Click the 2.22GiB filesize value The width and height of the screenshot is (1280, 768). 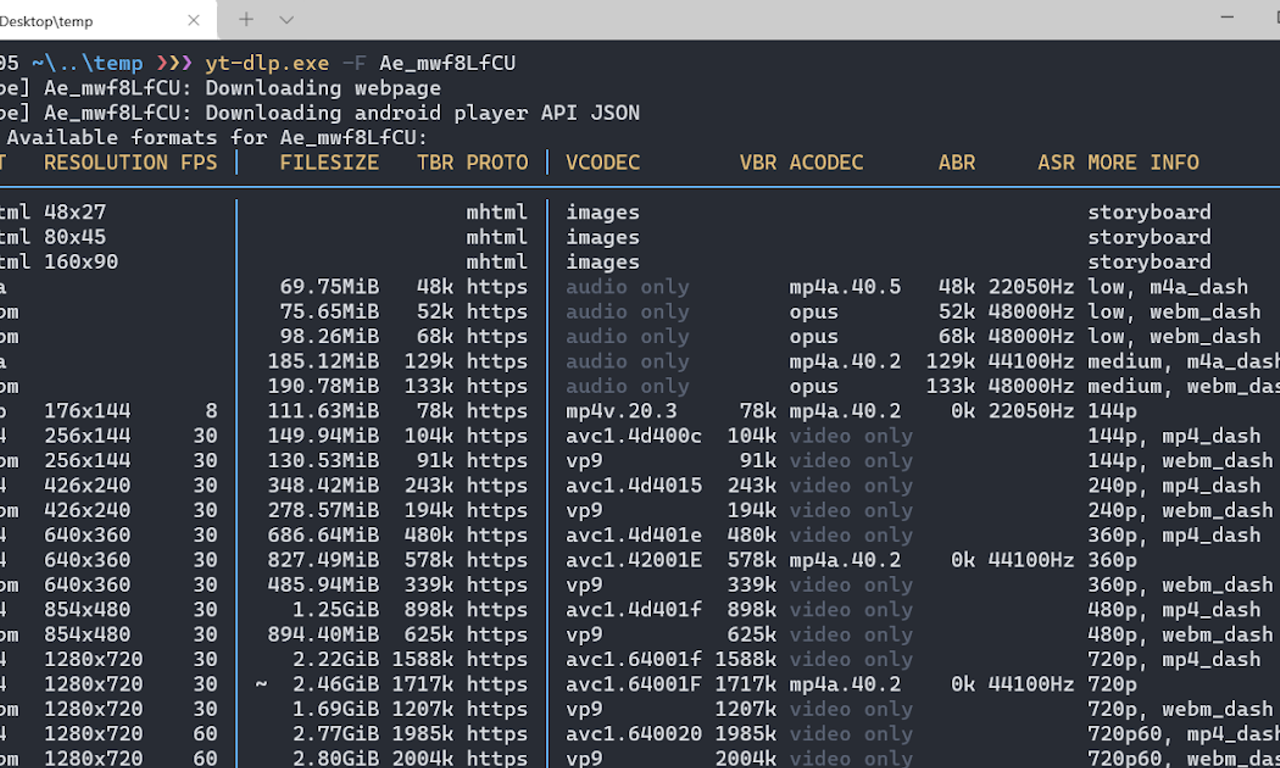coord(336,659)
